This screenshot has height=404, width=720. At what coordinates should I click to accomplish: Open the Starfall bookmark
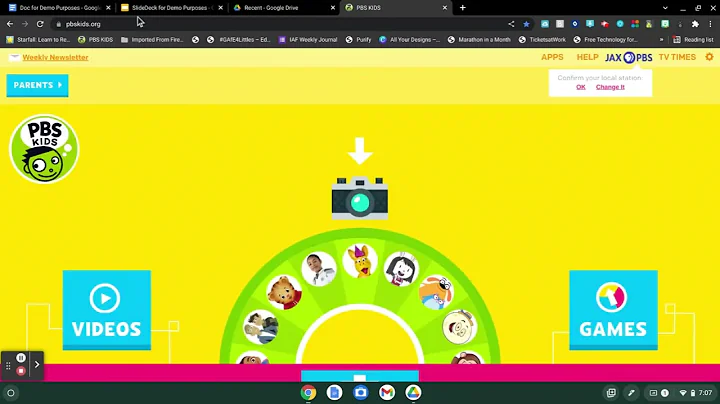click(x=38, y=40)
